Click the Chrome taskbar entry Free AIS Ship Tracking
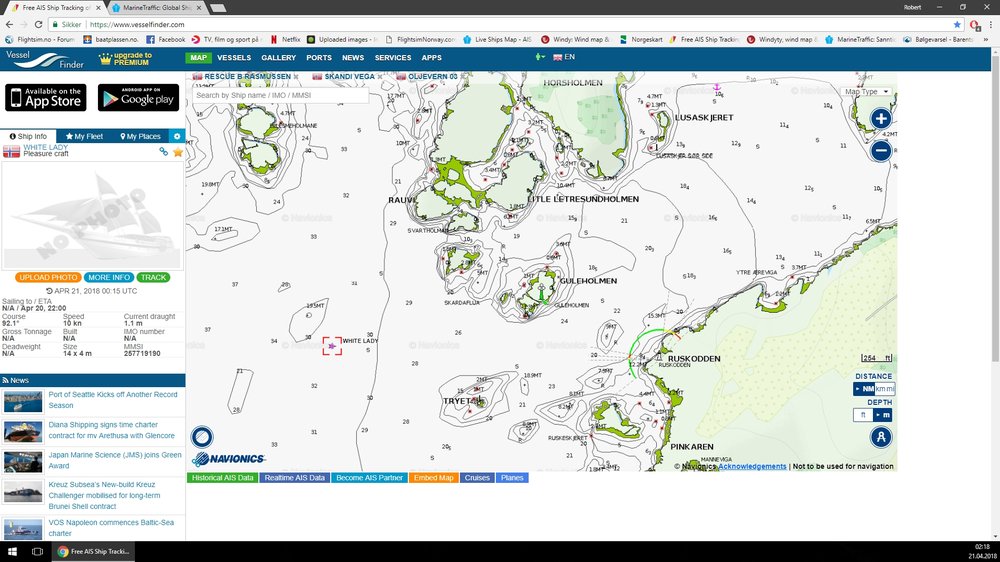 click(93, 551)
